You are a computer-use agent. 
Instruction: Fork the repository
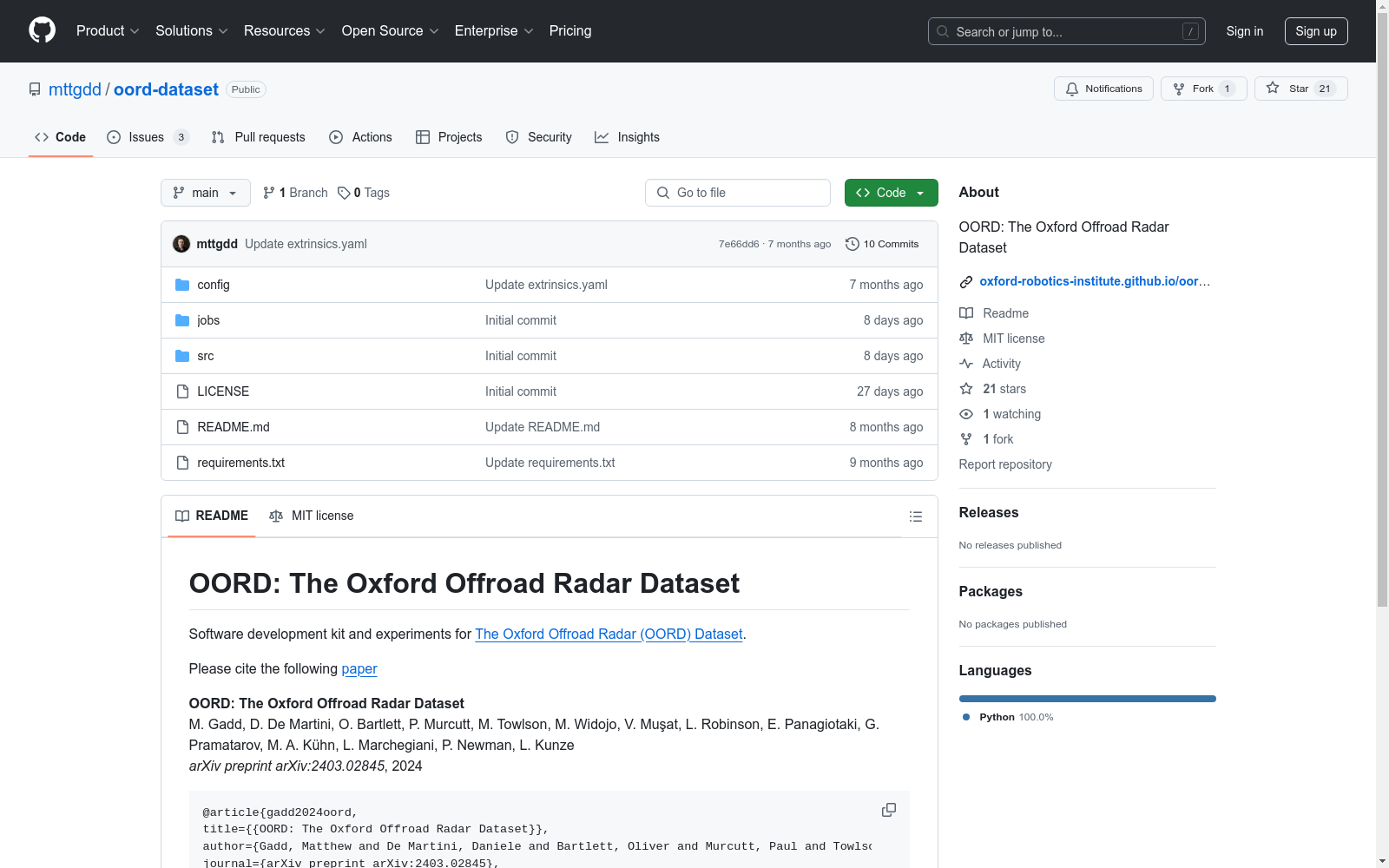click(1204, 89)
